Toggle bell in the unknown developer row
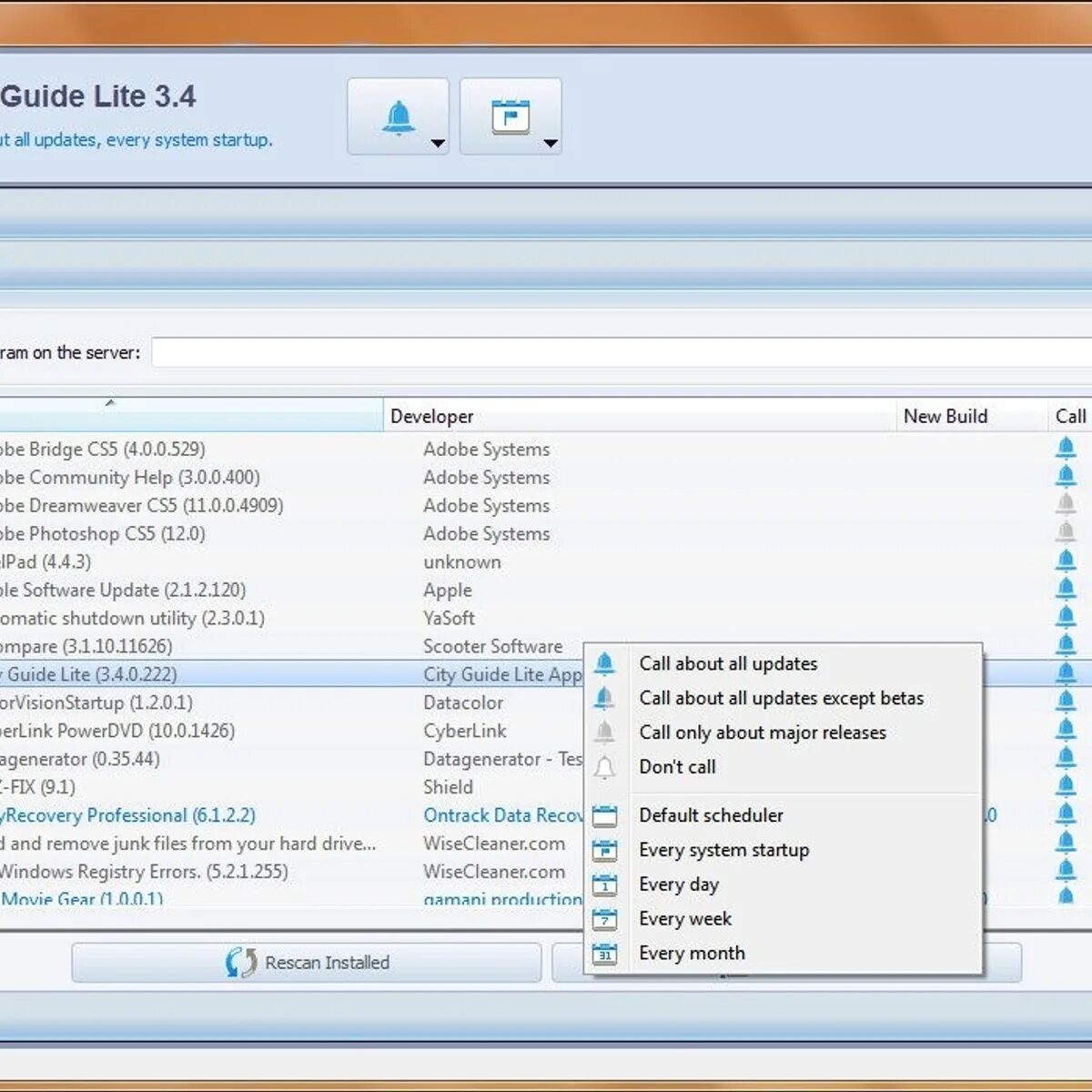The image size is (1092, 1092). [x=1066, y=561]
